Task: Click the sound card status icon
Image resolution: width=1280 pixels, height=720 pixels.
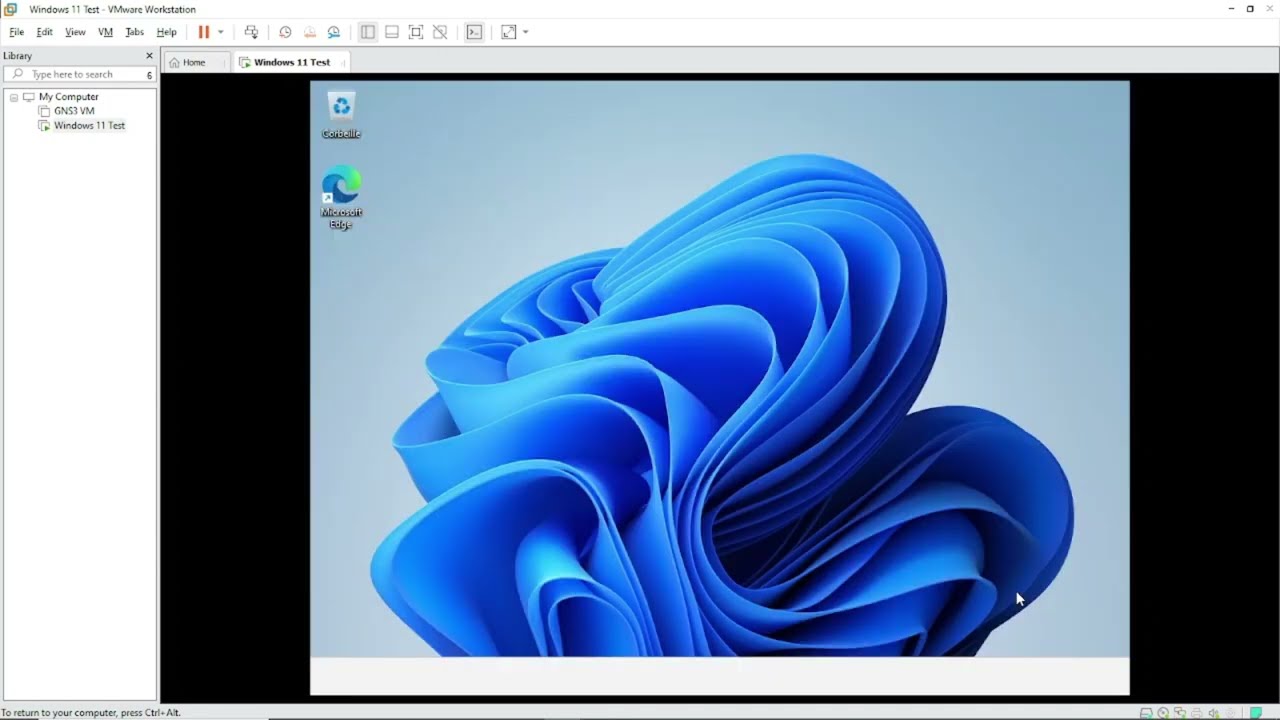Action: [1214, 713]
